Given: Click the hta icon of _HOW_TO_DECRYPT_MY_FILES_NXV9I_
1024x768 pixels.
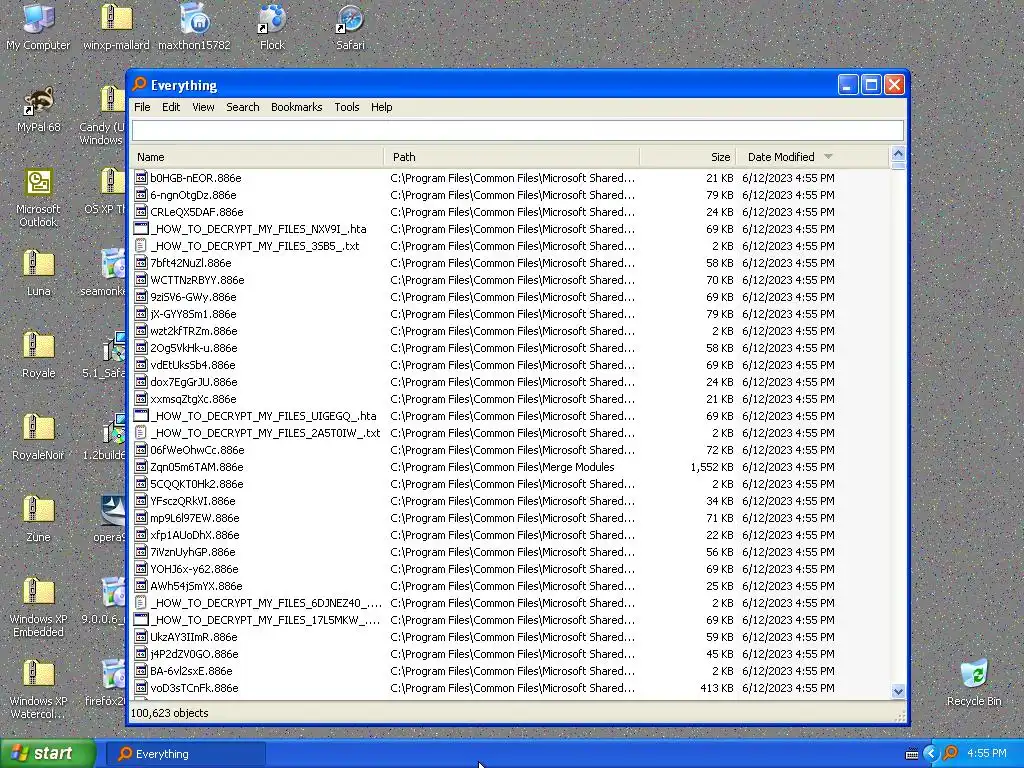Looking at the screenshot, I should coord(140,229).
